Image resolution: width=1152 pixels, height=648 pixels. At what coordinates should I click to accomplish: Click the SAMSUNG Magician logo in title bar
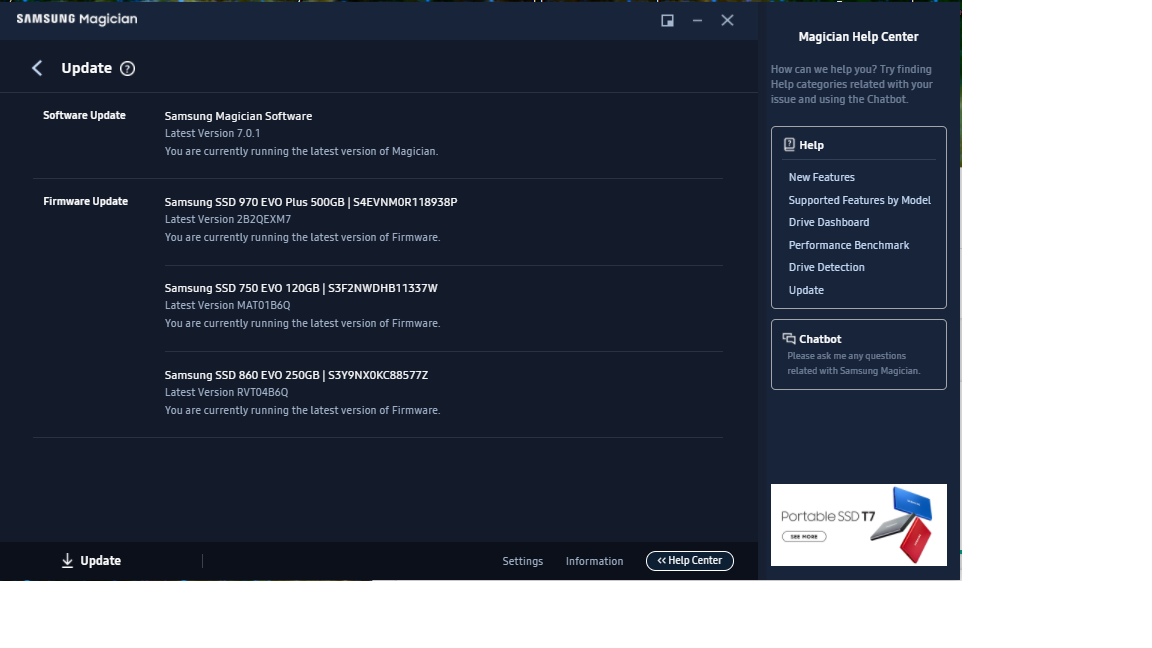[76, 19]
